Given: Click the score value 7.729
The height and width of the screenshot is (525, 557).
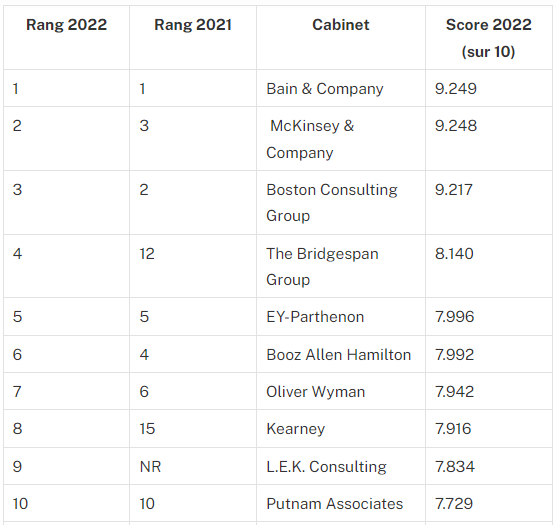Looking at the screenshot, I should pyautogui.click(x=454, y=504).
